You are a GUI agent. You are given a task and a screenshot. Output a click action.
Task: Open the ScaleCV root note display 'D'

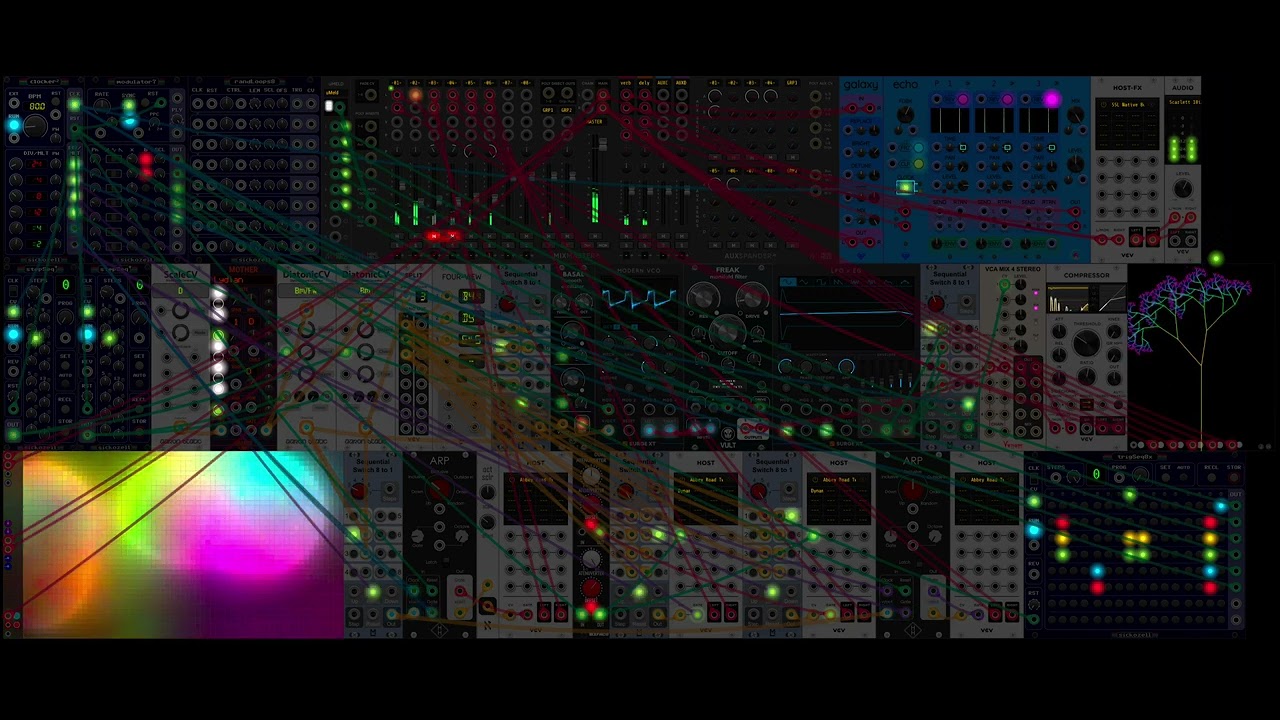point(181,291)
